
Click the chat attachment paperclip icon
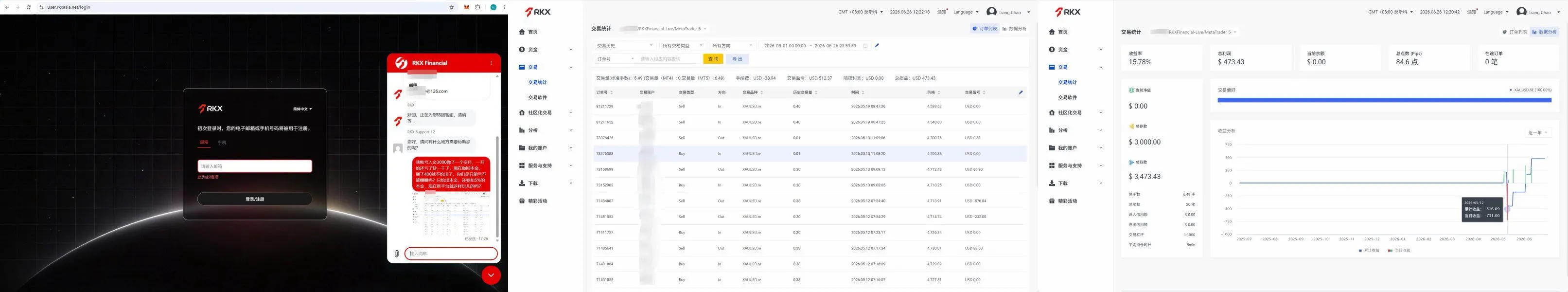click(396, 254)
